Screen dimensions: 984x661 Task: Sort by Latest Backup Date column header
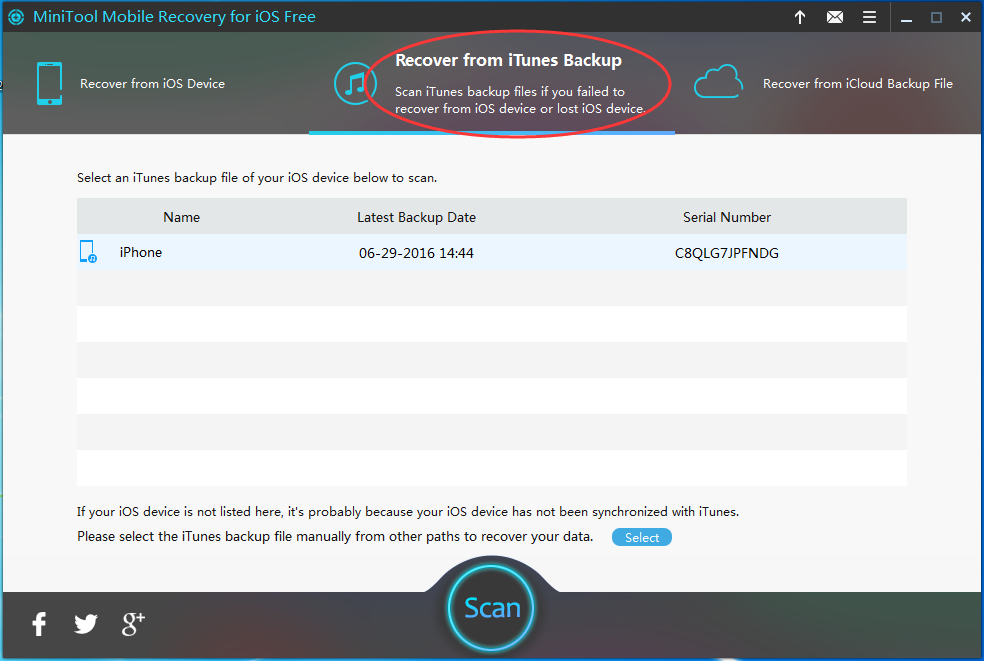pos(417,217)
